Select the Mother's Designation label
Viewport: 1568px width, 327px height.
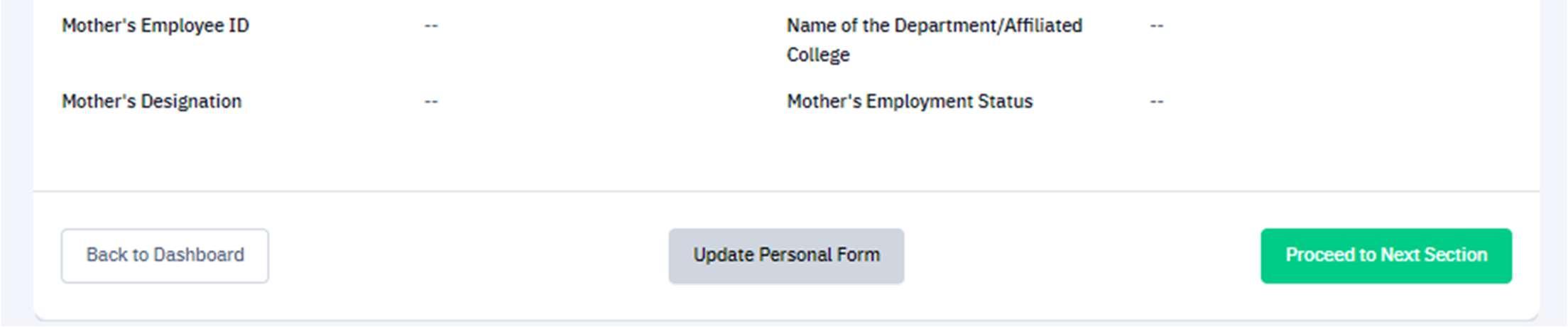pyautogui.click(x=152, y=102)
